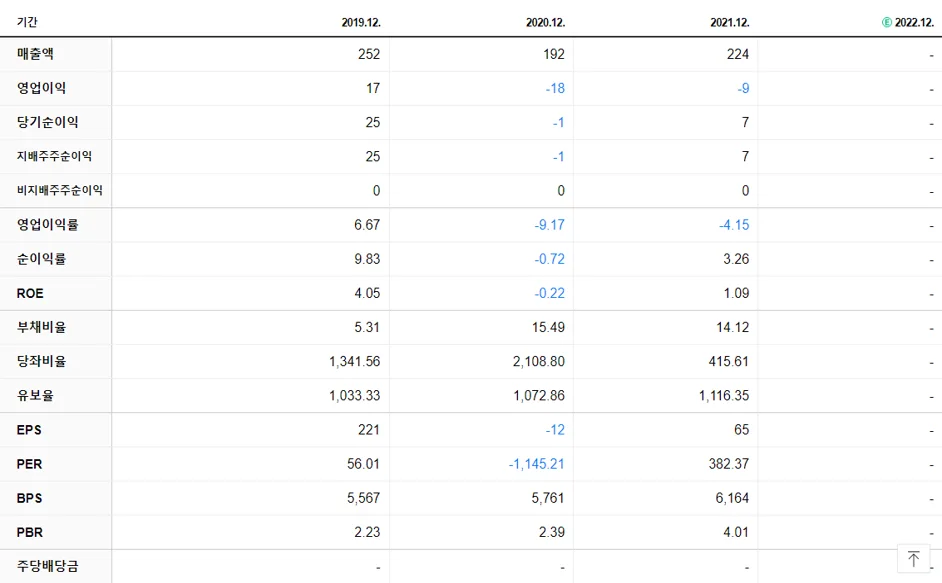Click the 영업이익률 value -9.17
The height and width of the screenshot is (583, 942).
(550, 225)
